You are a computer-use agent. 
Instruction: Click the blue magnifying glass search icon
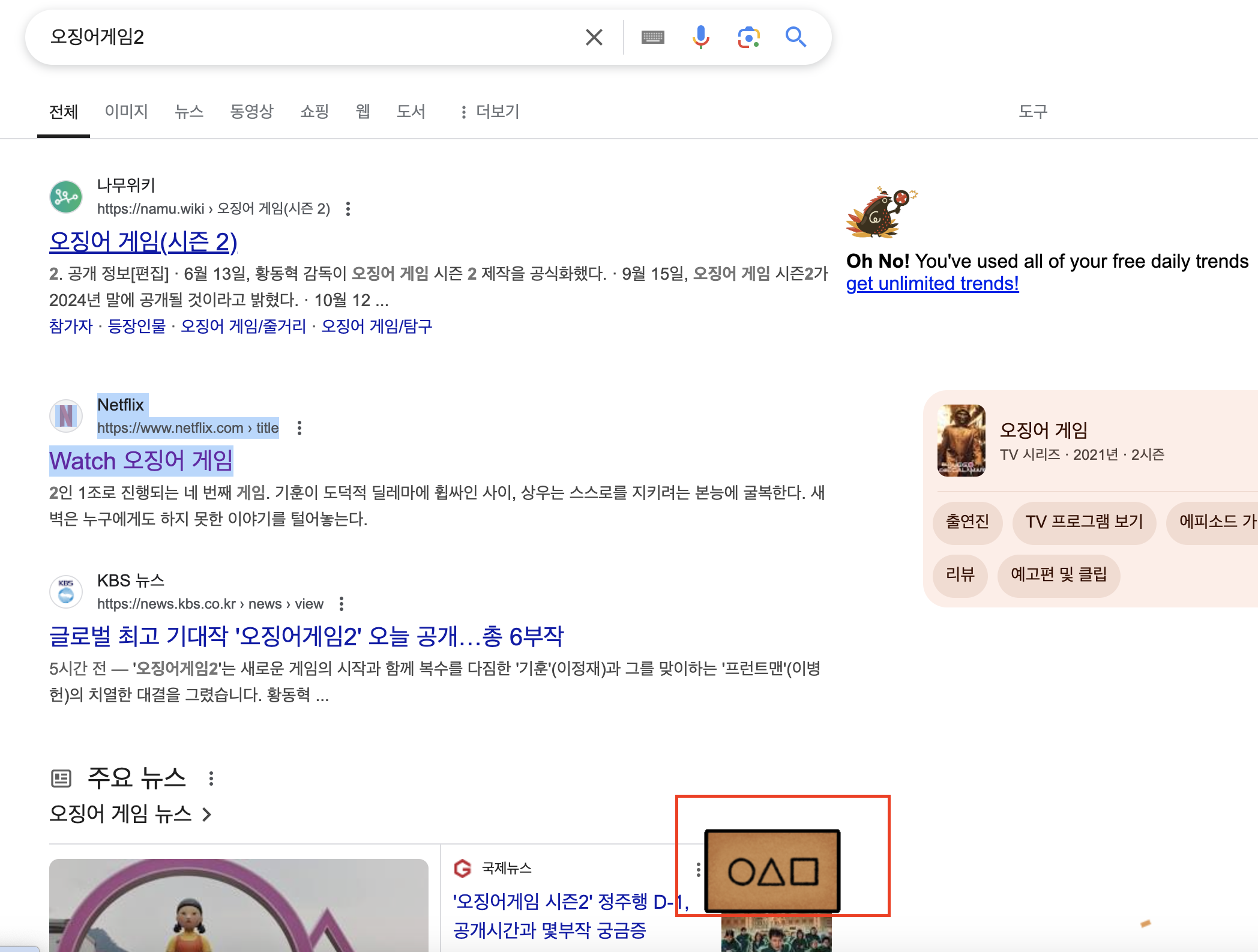tap(796, 37)
